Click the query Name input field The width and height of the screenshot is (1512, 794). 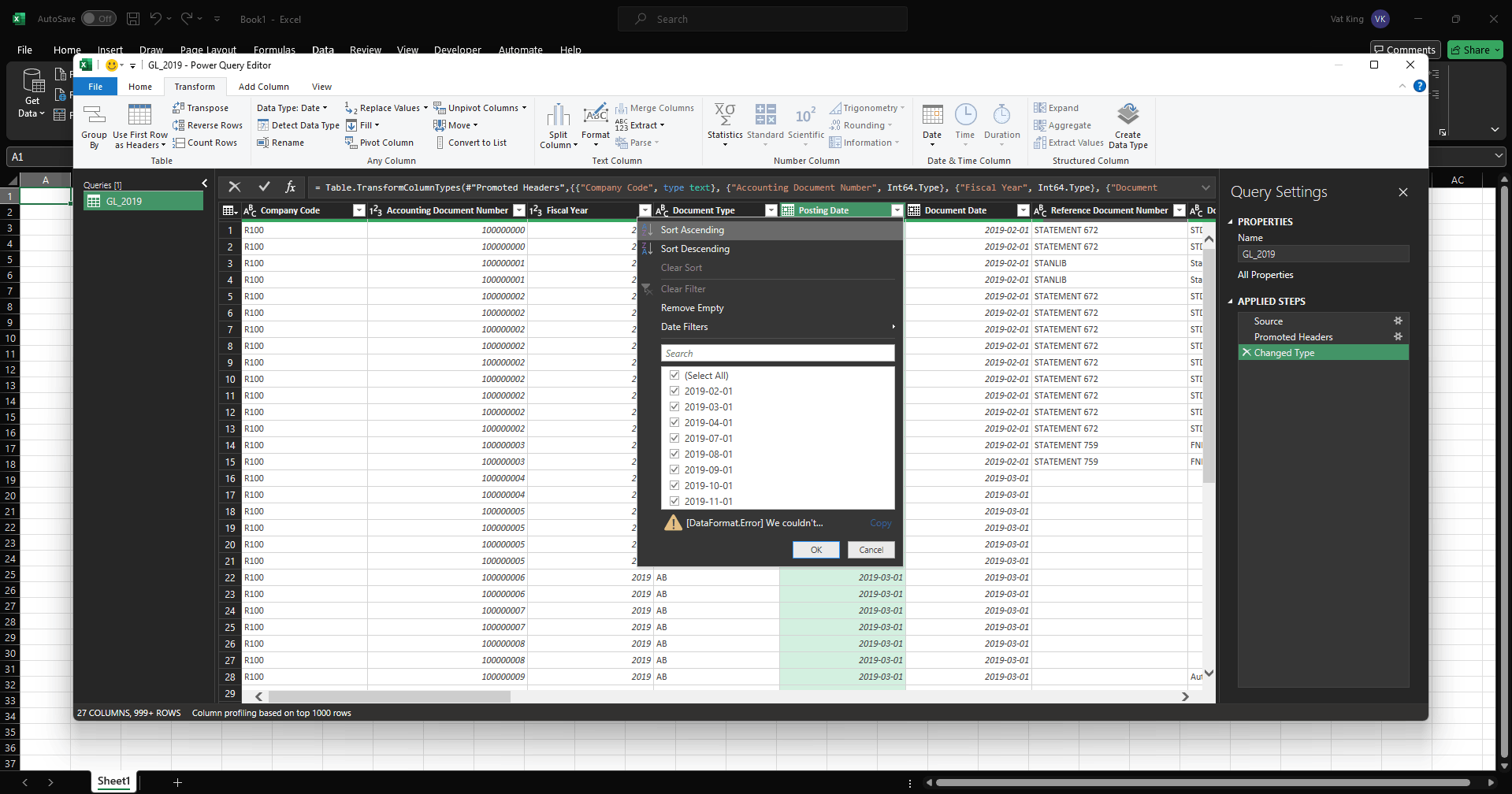(1323, 254)
